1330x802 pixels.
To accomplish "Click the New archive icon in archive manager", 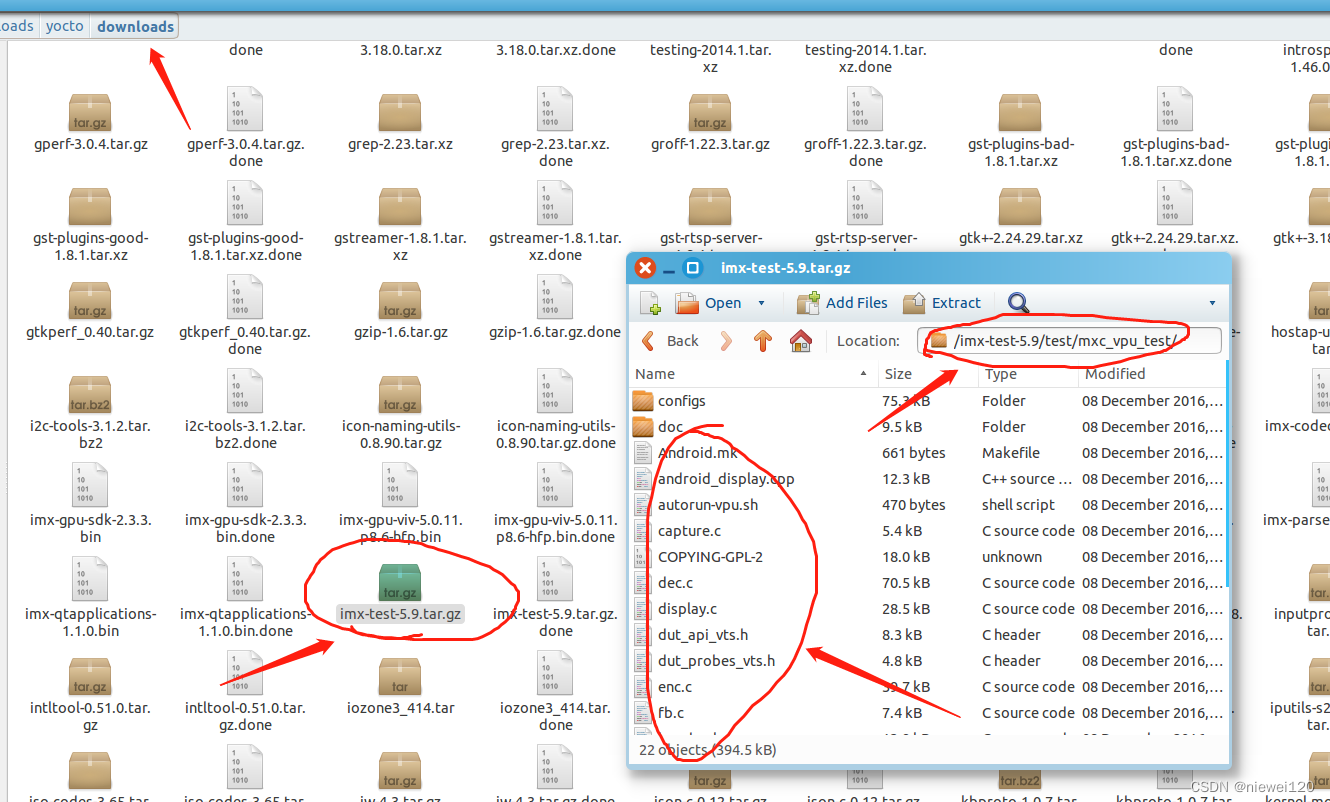I will tap(650, 303).
